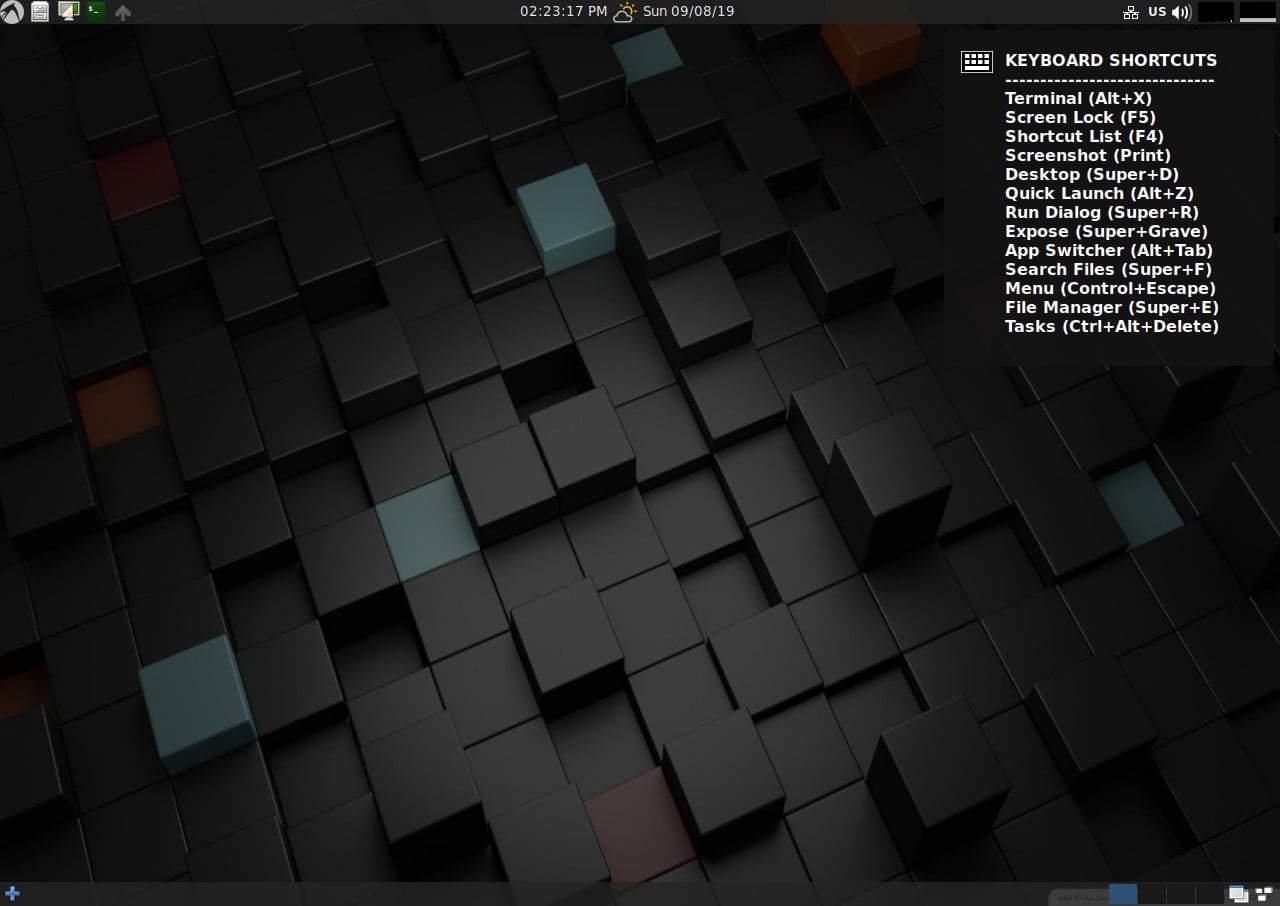
Task: Click the "Search Files (Super+F)" line
Action: (1108, 269)
